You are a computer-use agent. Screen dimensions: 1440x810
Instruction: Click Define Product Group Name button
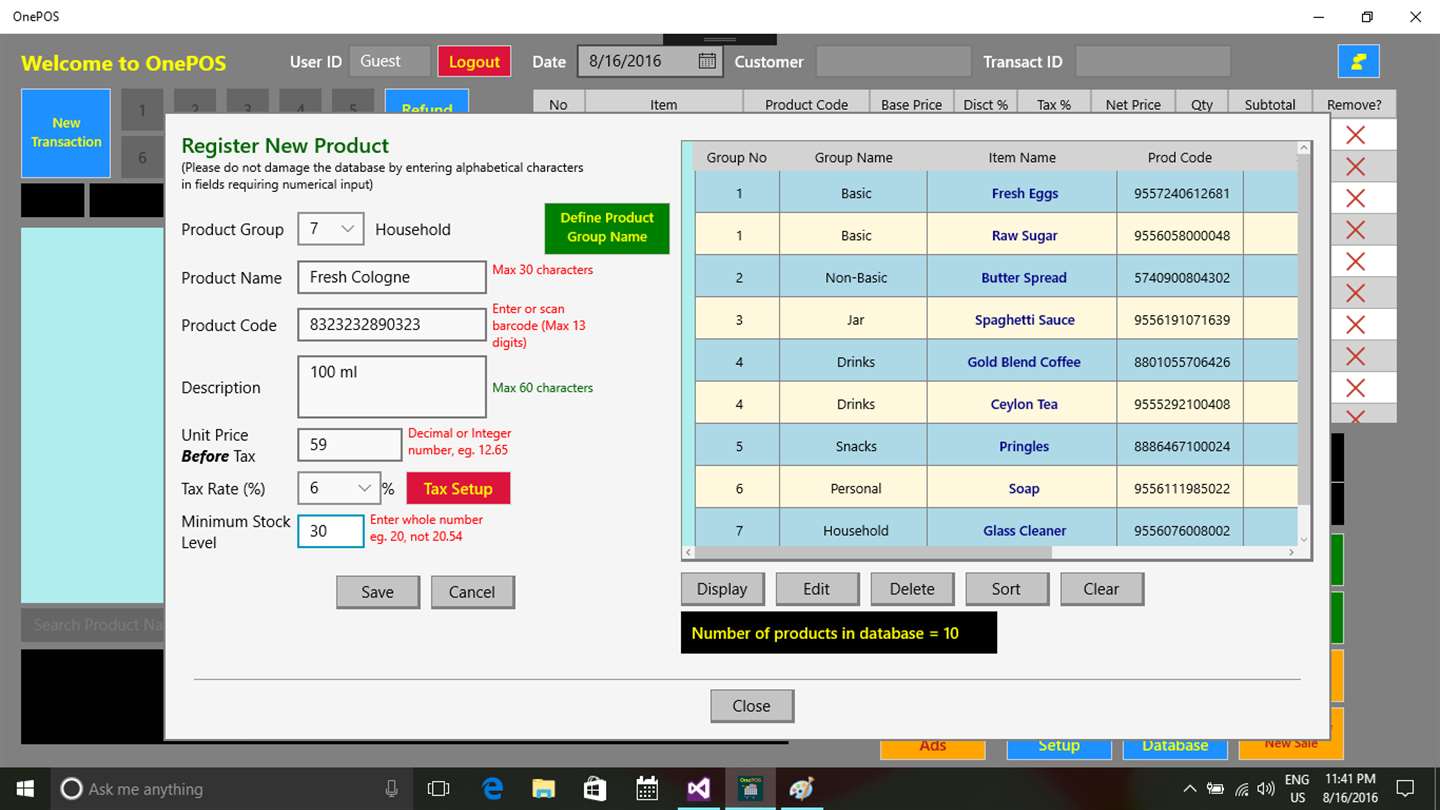coord(607,228)
